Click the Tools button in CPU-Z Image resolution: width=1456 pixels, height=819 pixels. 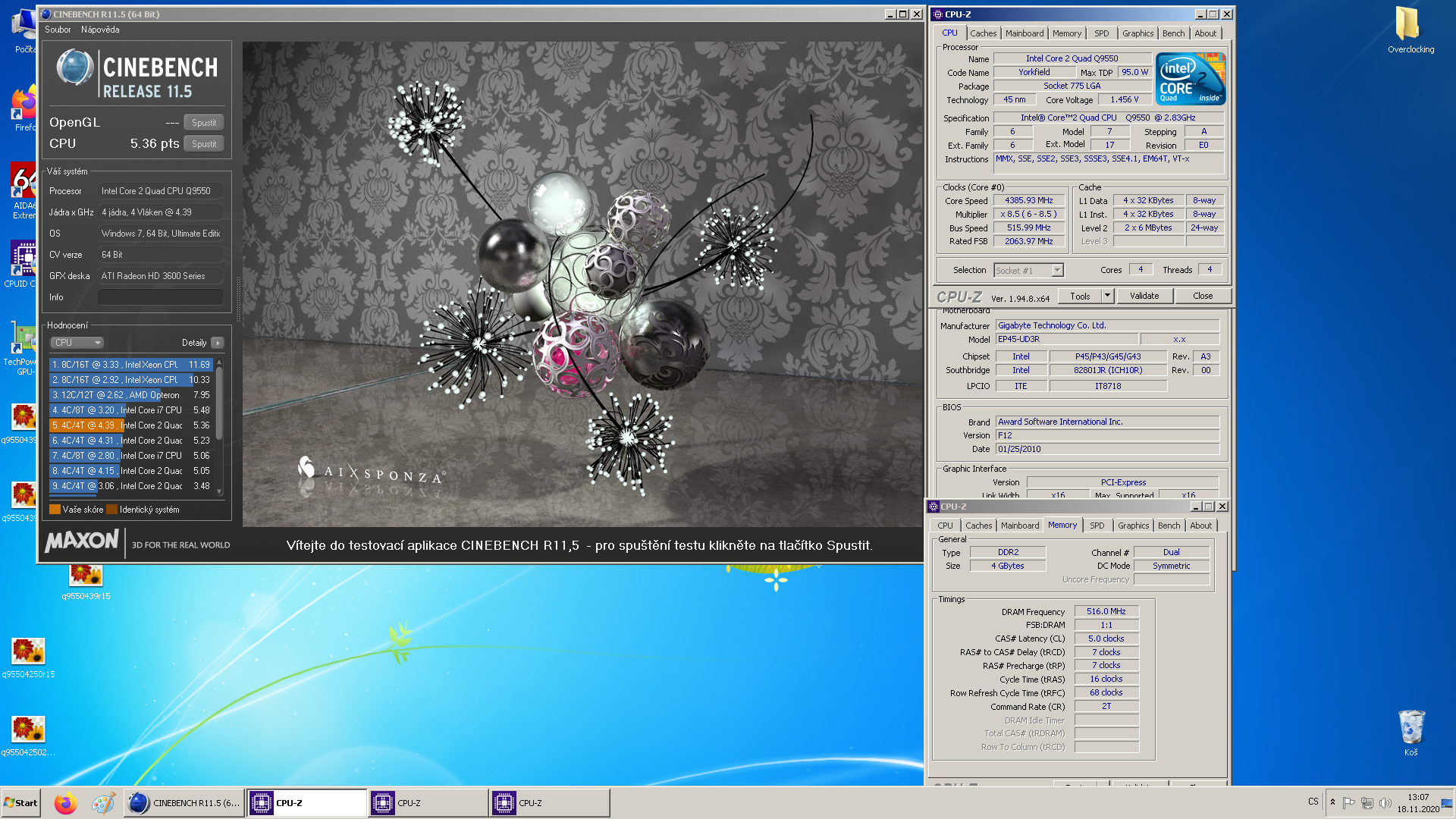pyautogui.click(x=1080, y=297)
